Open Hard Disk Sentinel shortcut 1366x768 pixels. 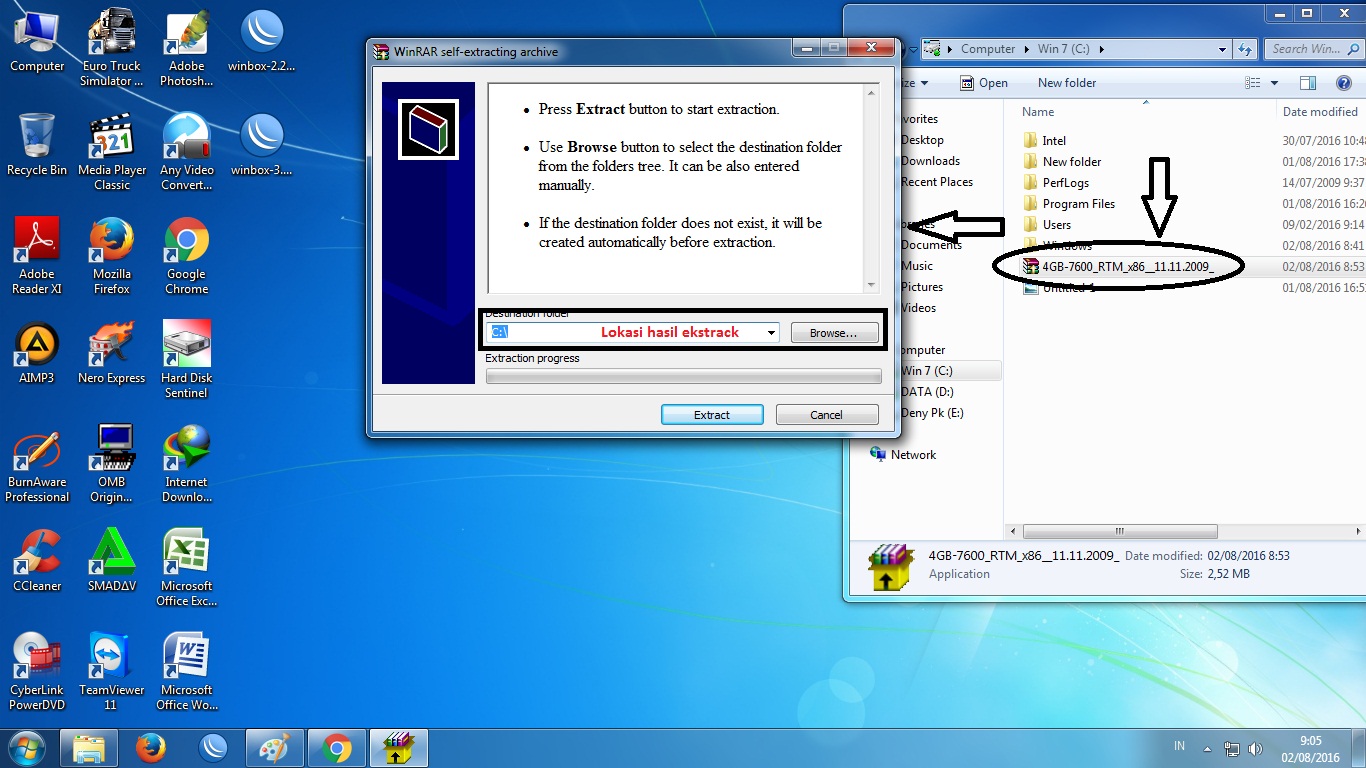[x=187, y=359]
